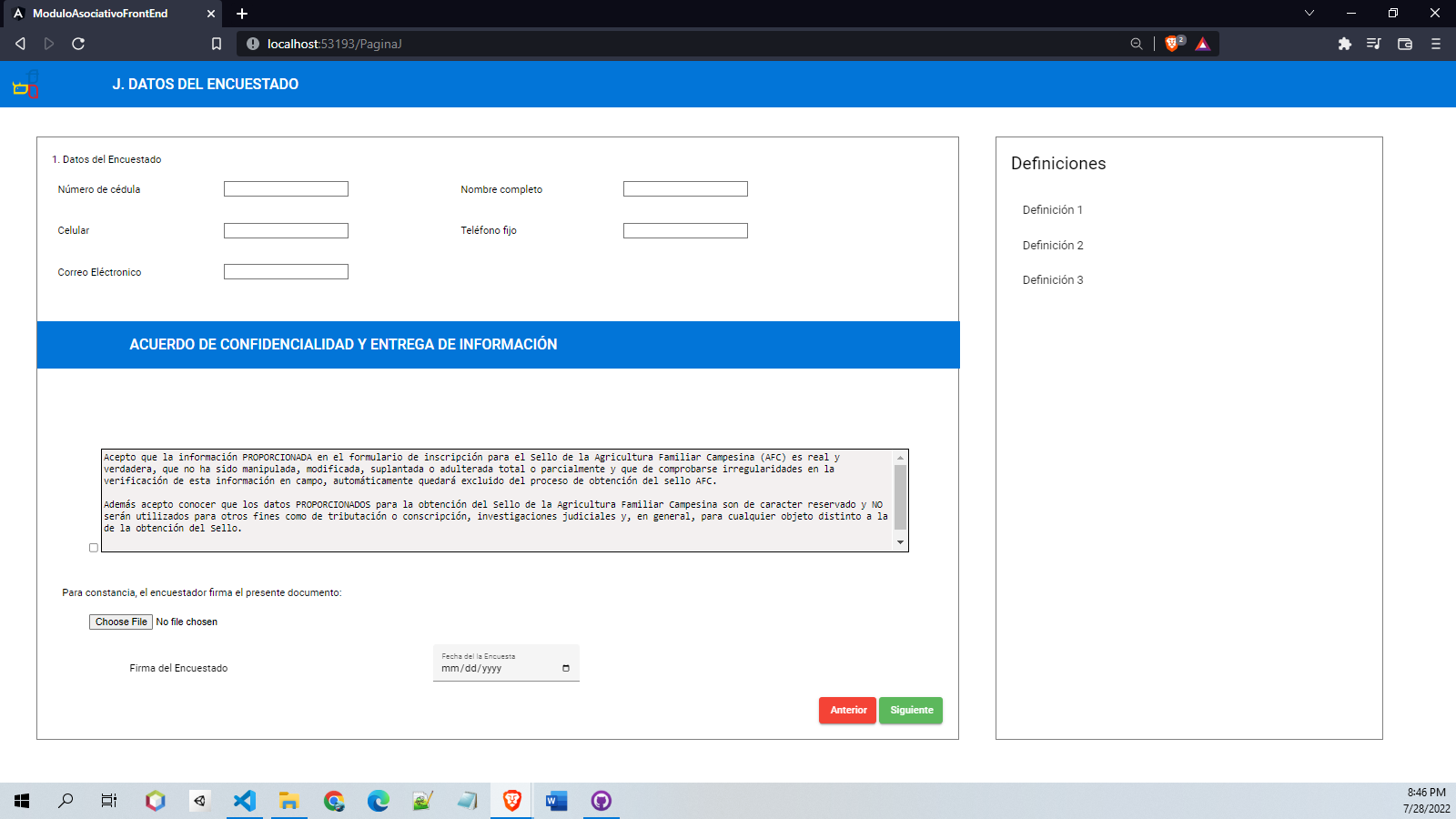Open the Brave main menu
Image resolution: width=1456 pixels, height=819 pixels.
(1436, 44)
